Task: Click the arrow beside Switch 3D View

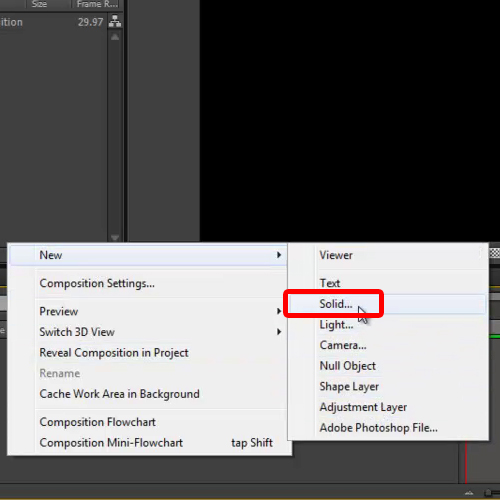Action: coord(279,332)
